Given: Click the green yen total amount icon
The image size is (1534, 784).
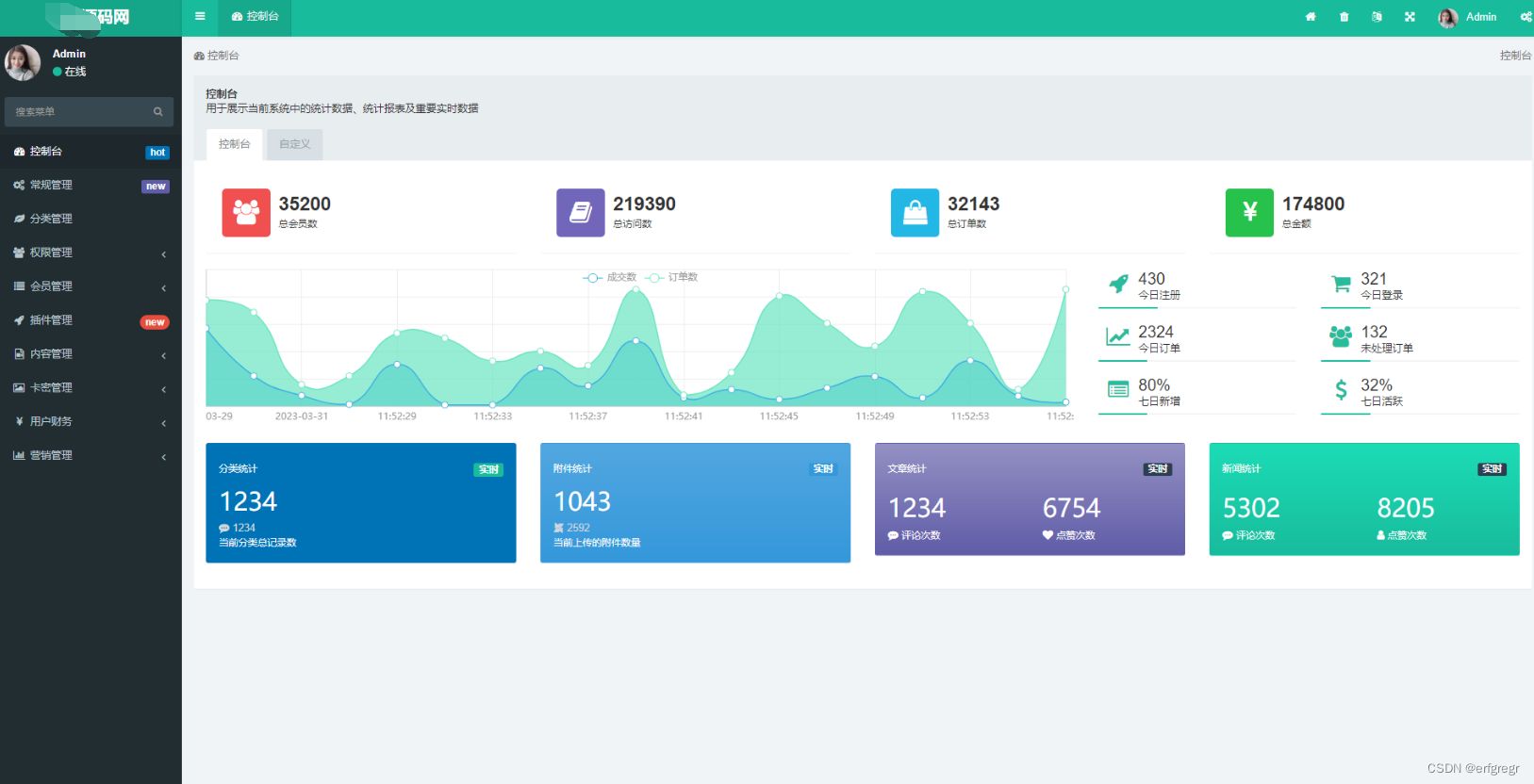Looking at the screenshot, I should coord(1249,212).
